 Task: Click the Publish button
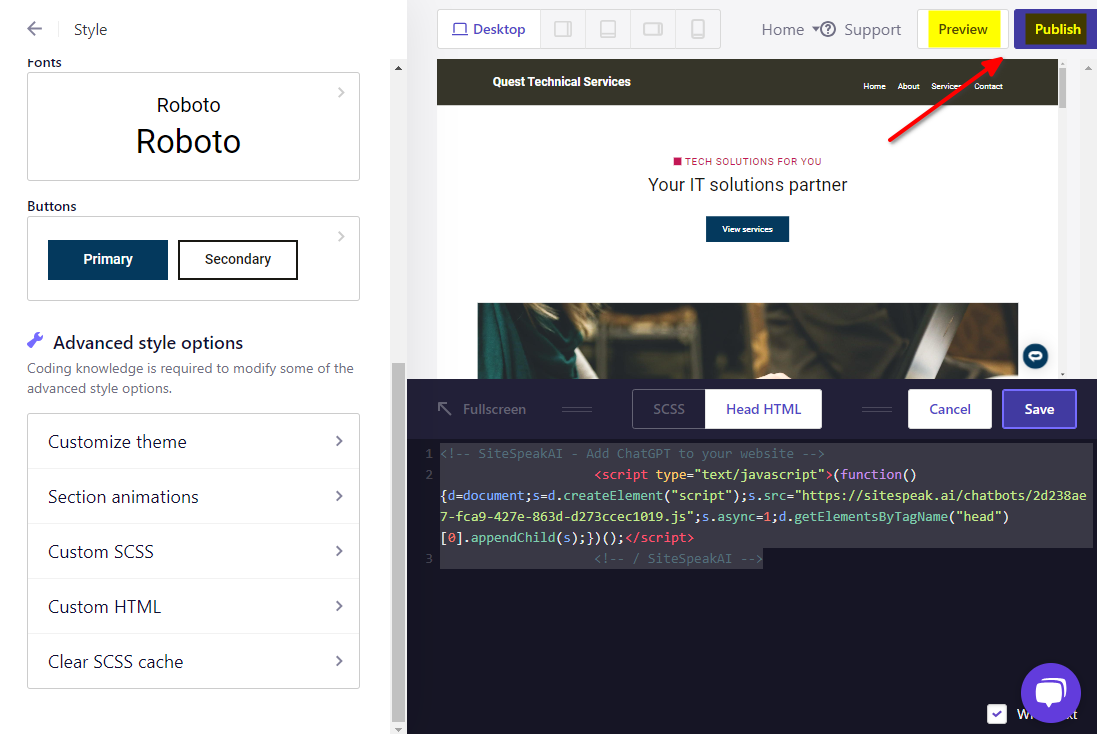[1057, 29]
